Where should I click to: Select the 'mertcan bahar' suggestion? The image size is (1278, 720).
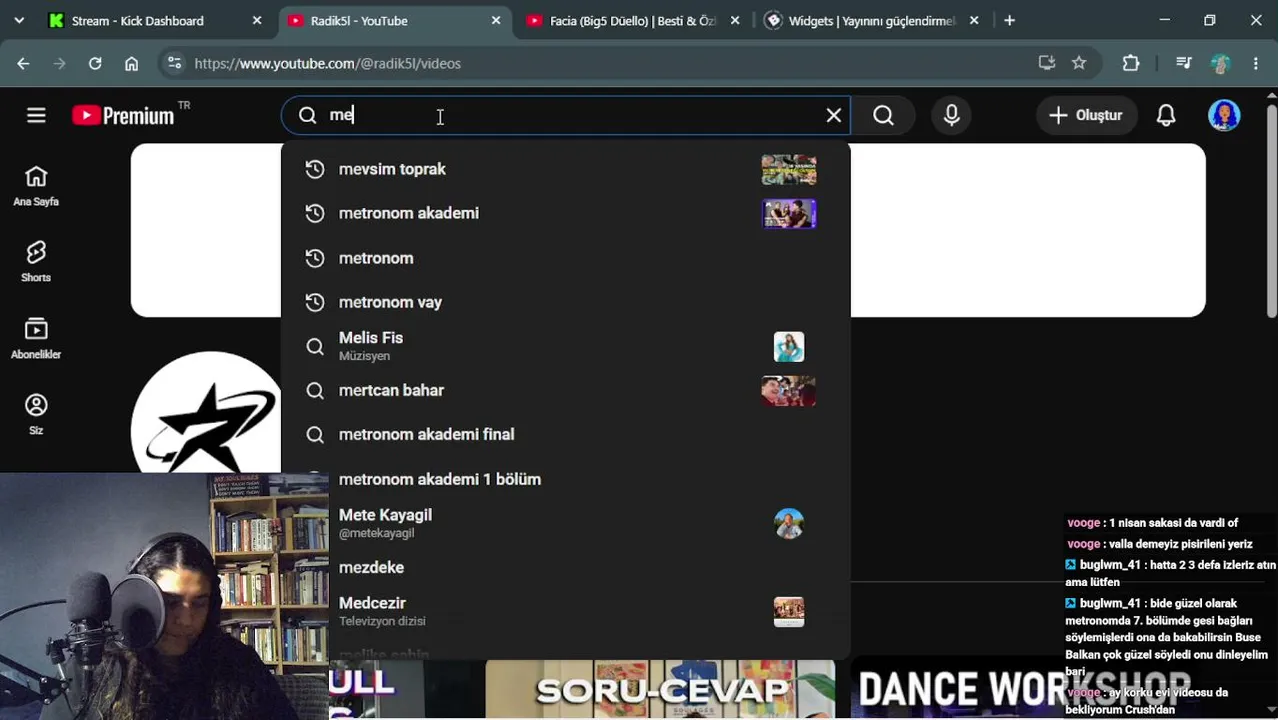[x=566, y=390]
